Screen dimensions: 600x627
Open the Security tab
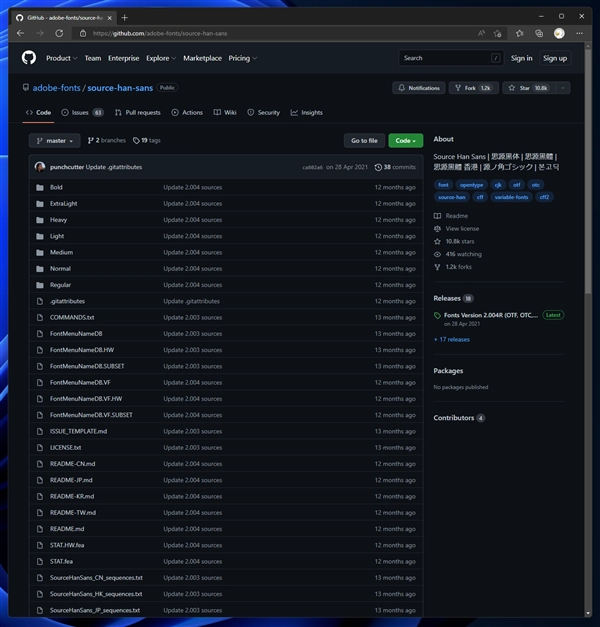(x=264, y=112)
